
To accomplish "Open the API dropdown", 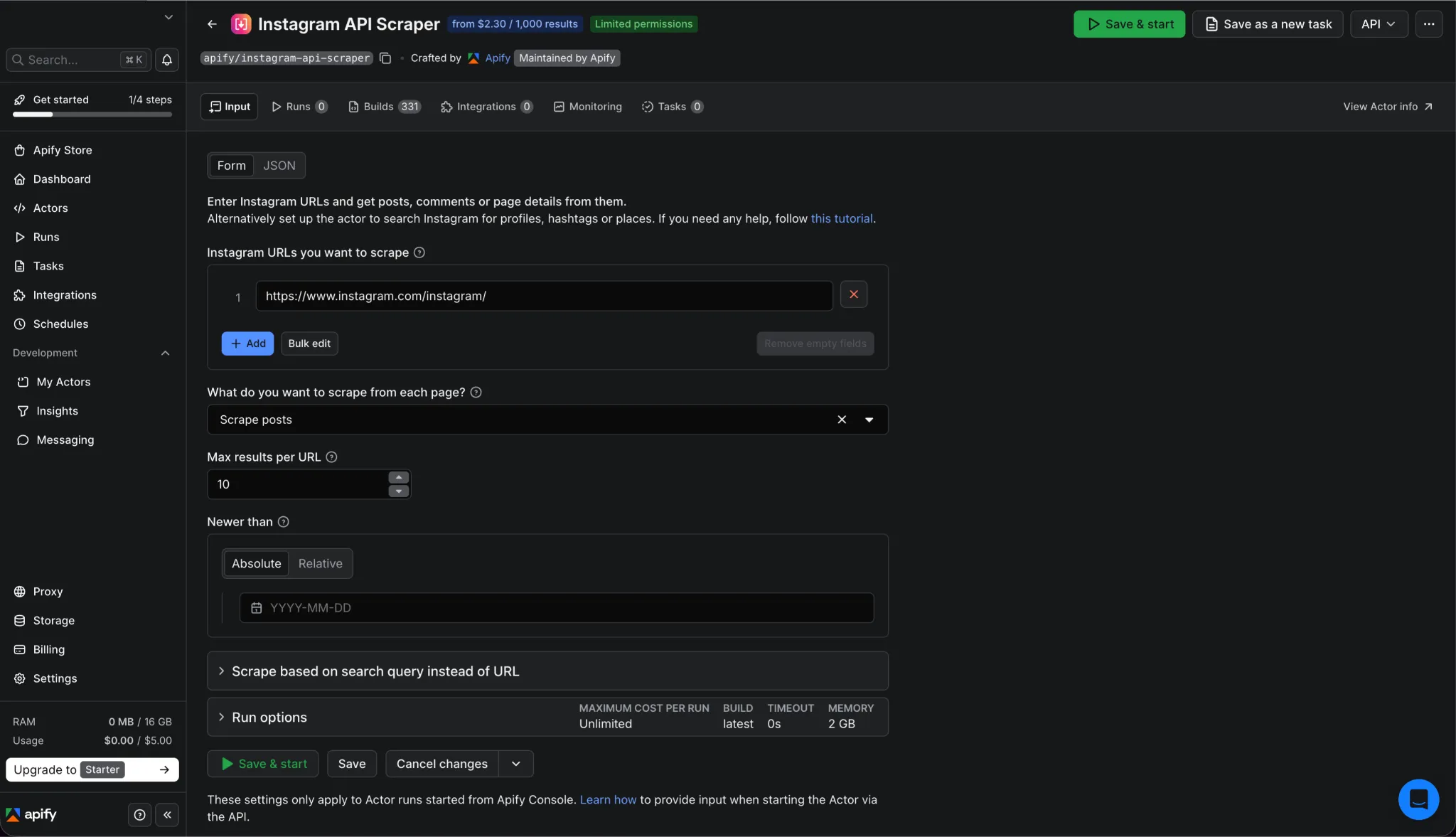I will point(1379,24).
